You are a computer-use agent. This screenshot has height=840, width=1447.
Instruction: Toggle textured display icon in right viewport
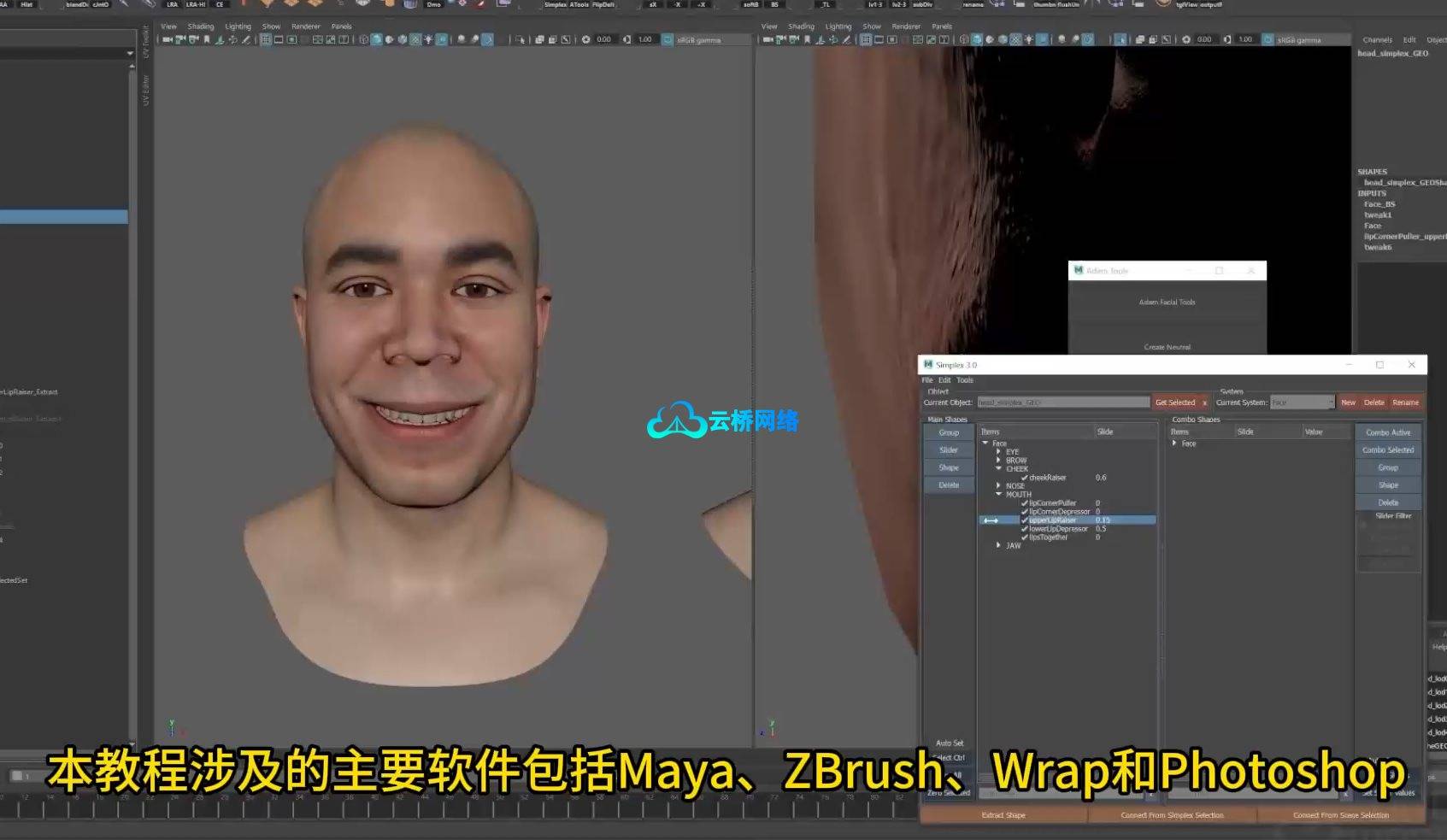pyautogui.click(x=1015, y=39)
